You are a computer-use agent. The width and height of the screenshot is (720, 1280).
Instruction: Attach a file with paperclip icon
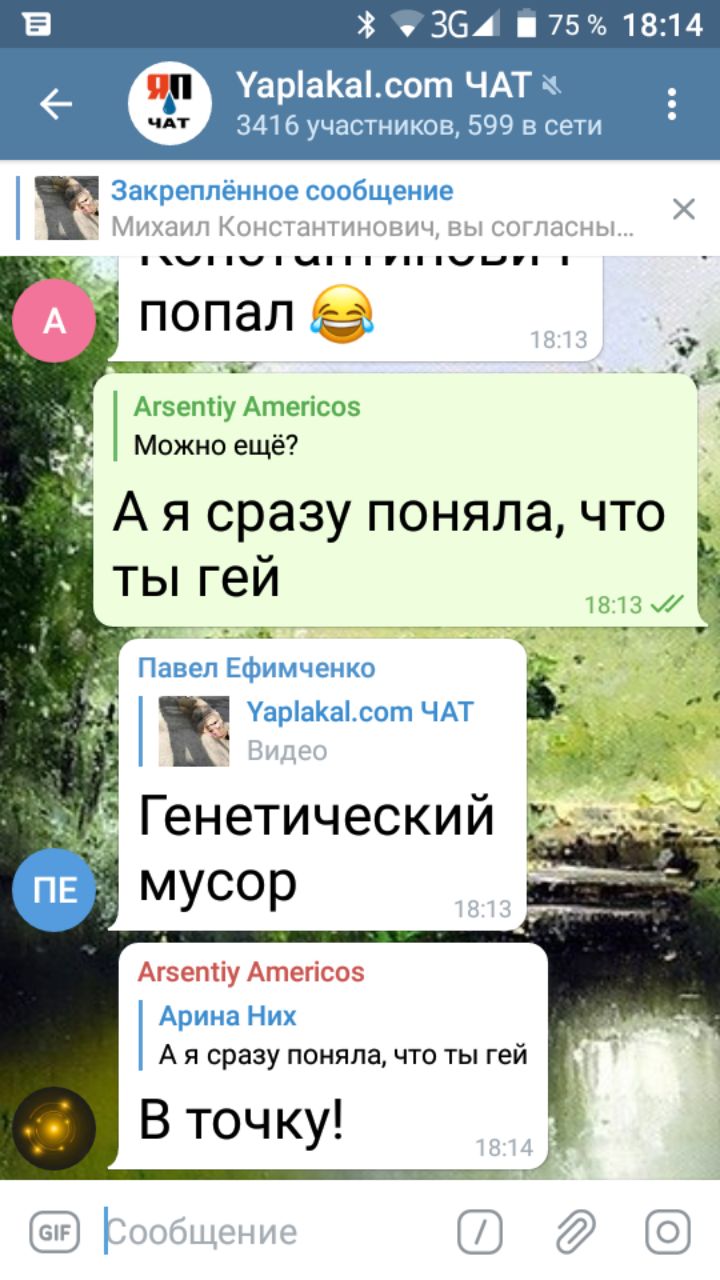(x=575, y=1232)
